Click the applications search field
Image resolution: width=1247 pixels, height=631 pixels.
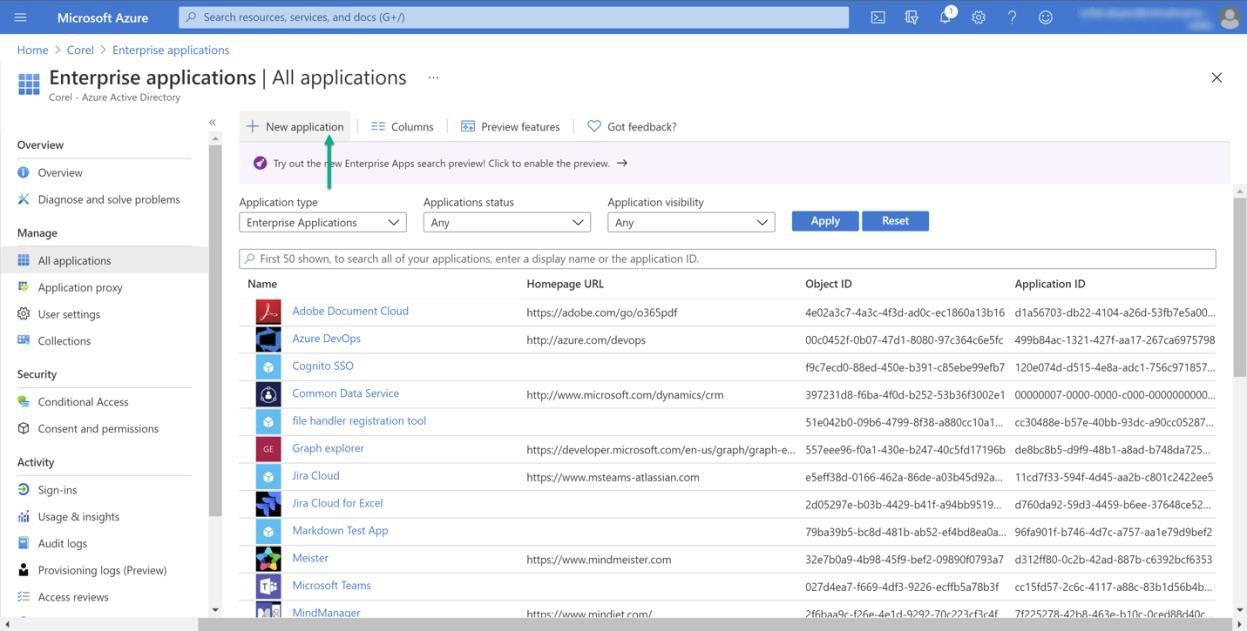pyautogui.click(x=727, y=259)
